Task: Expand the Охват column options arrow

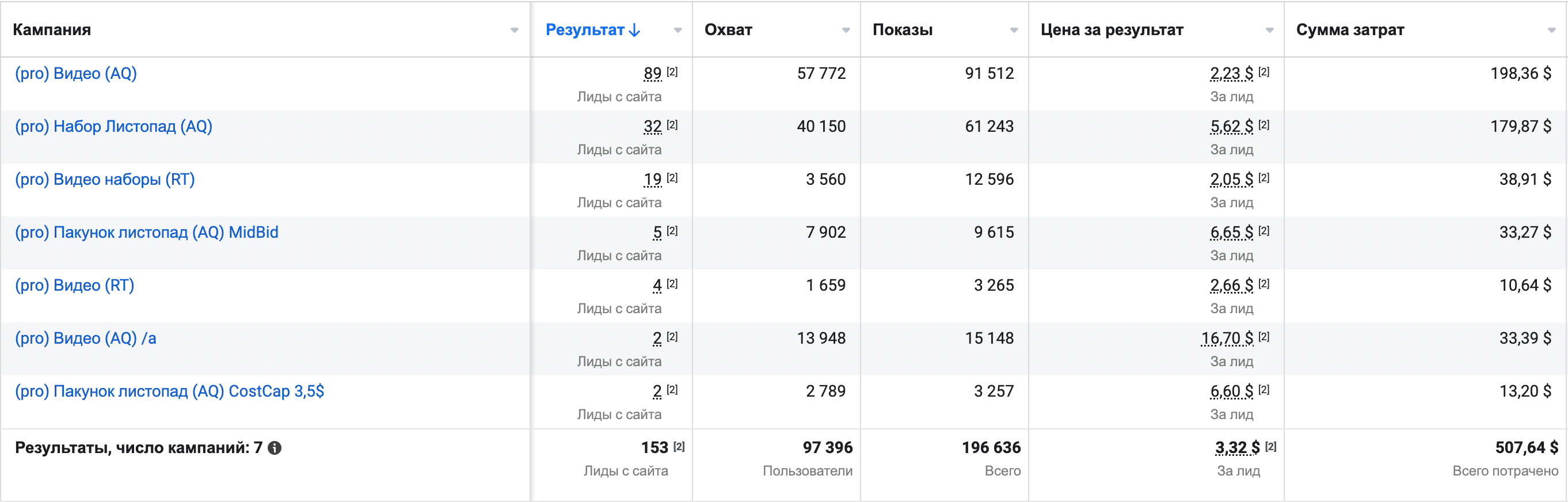Action: 846,30
